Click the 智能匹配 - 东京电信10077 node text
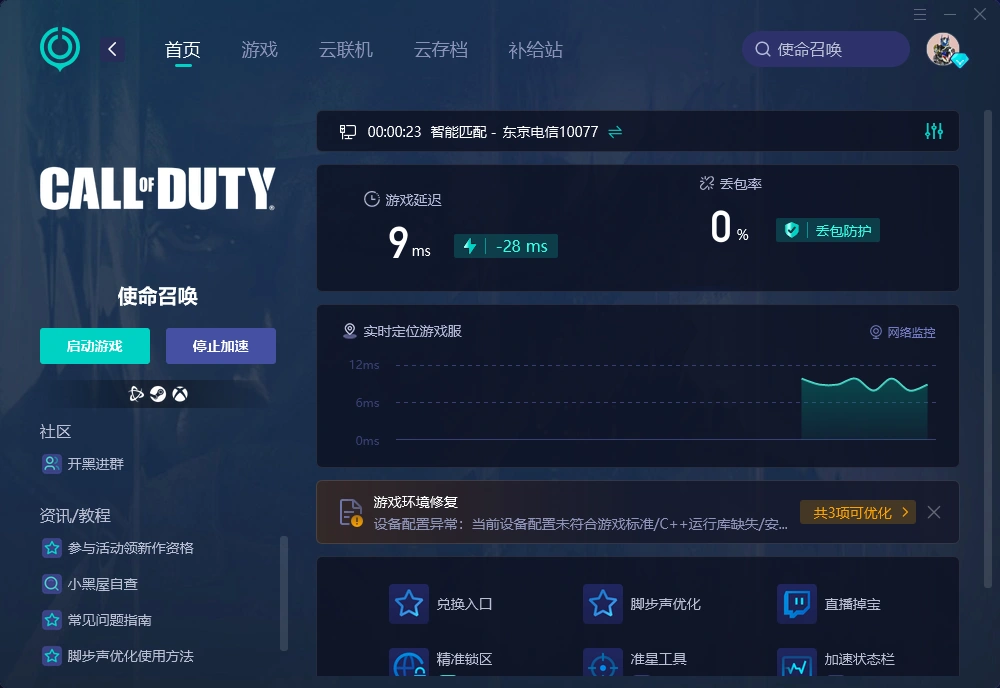 [x=514, y=132]
